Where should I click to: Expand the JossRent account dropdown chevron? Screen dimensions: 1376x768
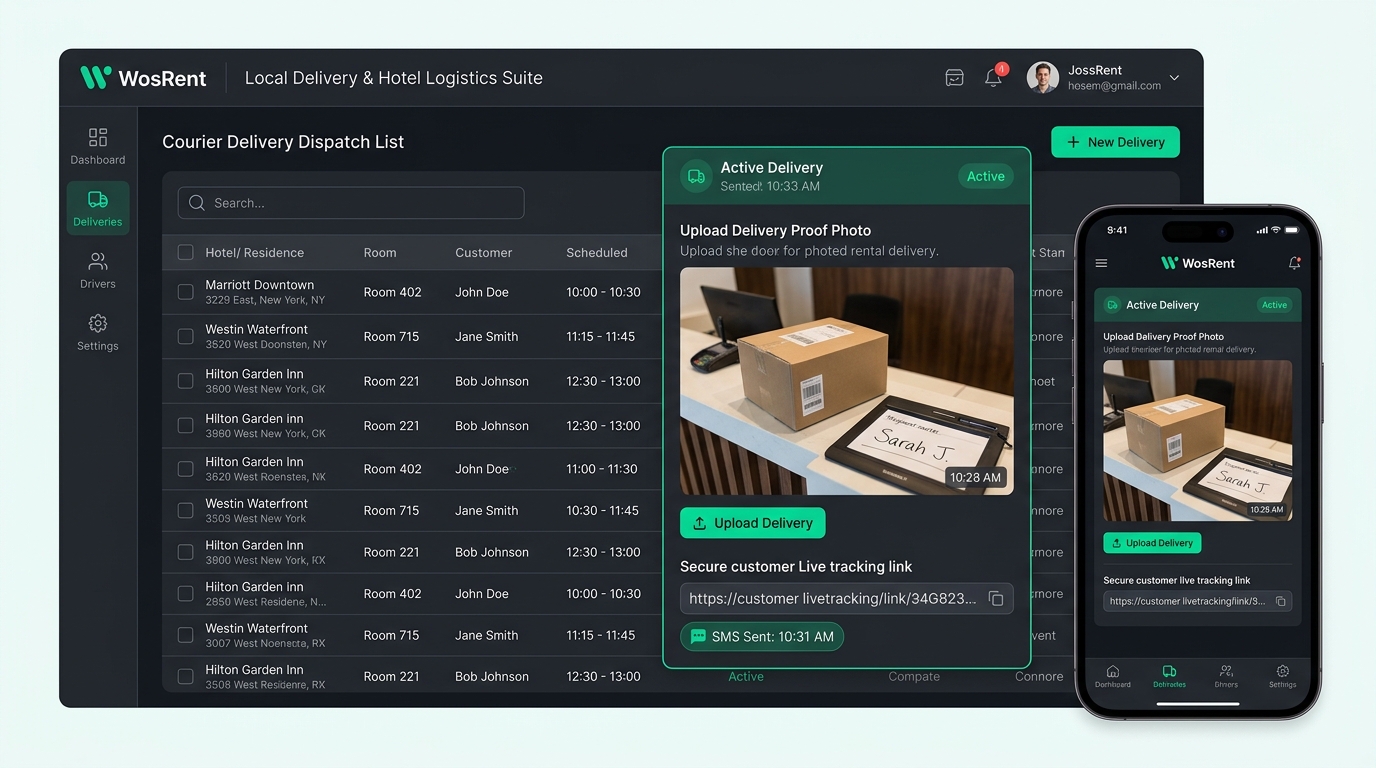1174,78
